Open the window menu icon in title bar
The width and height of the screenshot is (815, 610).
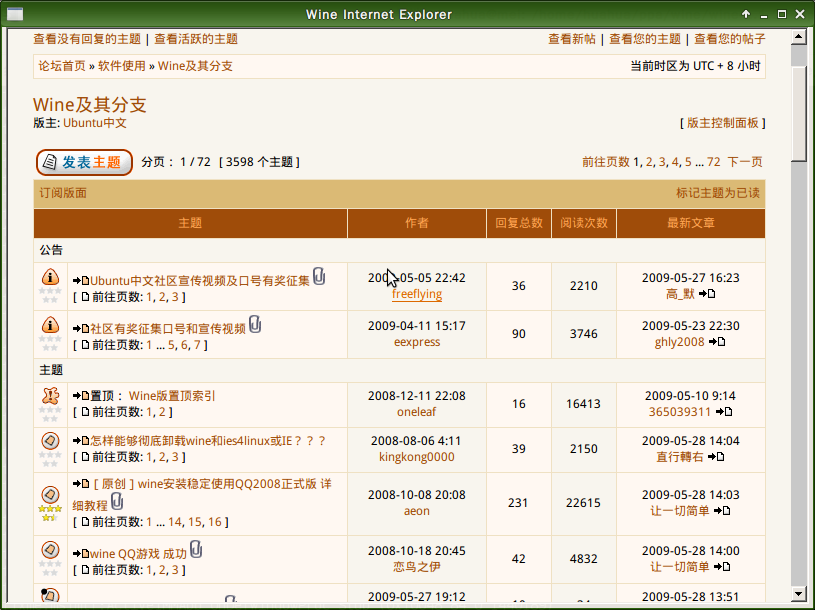(x=15, y=14)
